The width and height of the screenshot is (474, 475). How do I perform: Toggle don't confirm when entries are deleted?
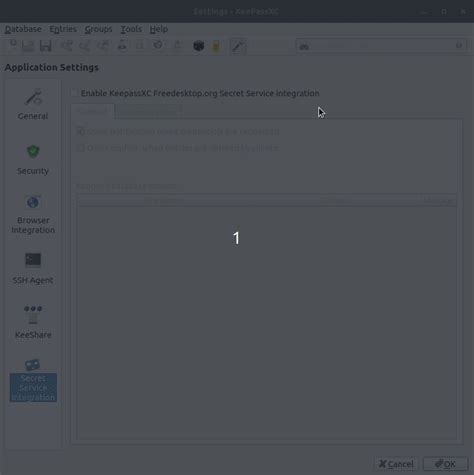point(177,147)
